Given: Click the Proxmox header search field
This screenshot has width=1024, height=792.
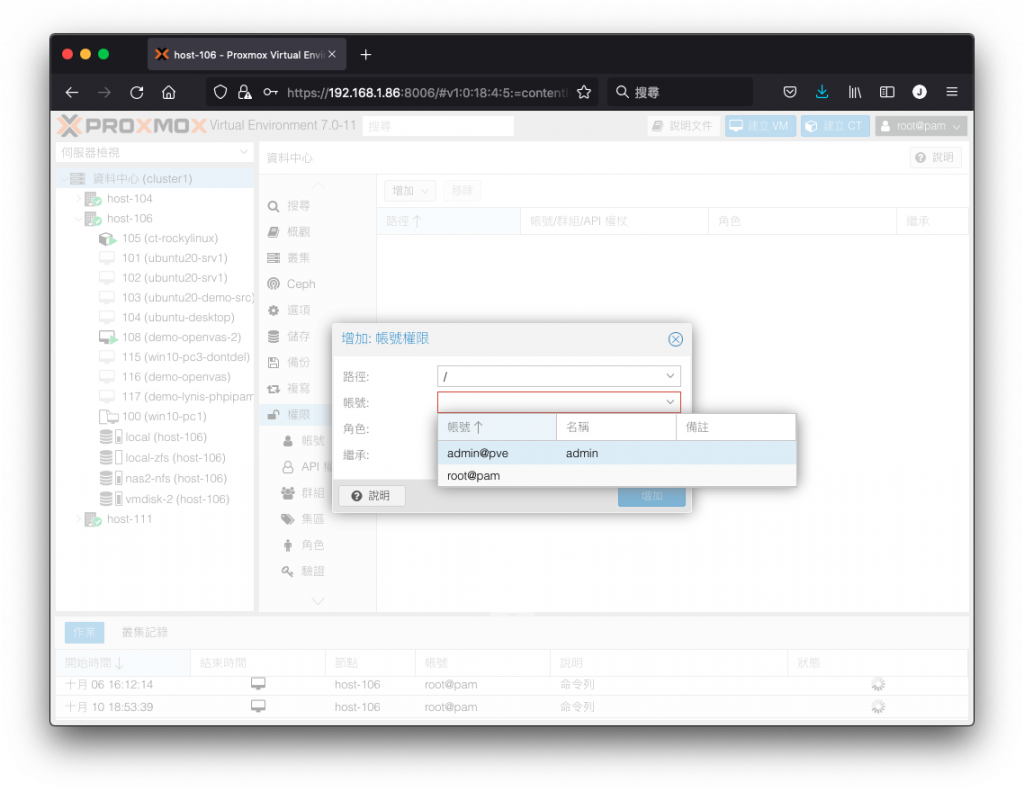Looking at the screenshot, I should (438, 126).
